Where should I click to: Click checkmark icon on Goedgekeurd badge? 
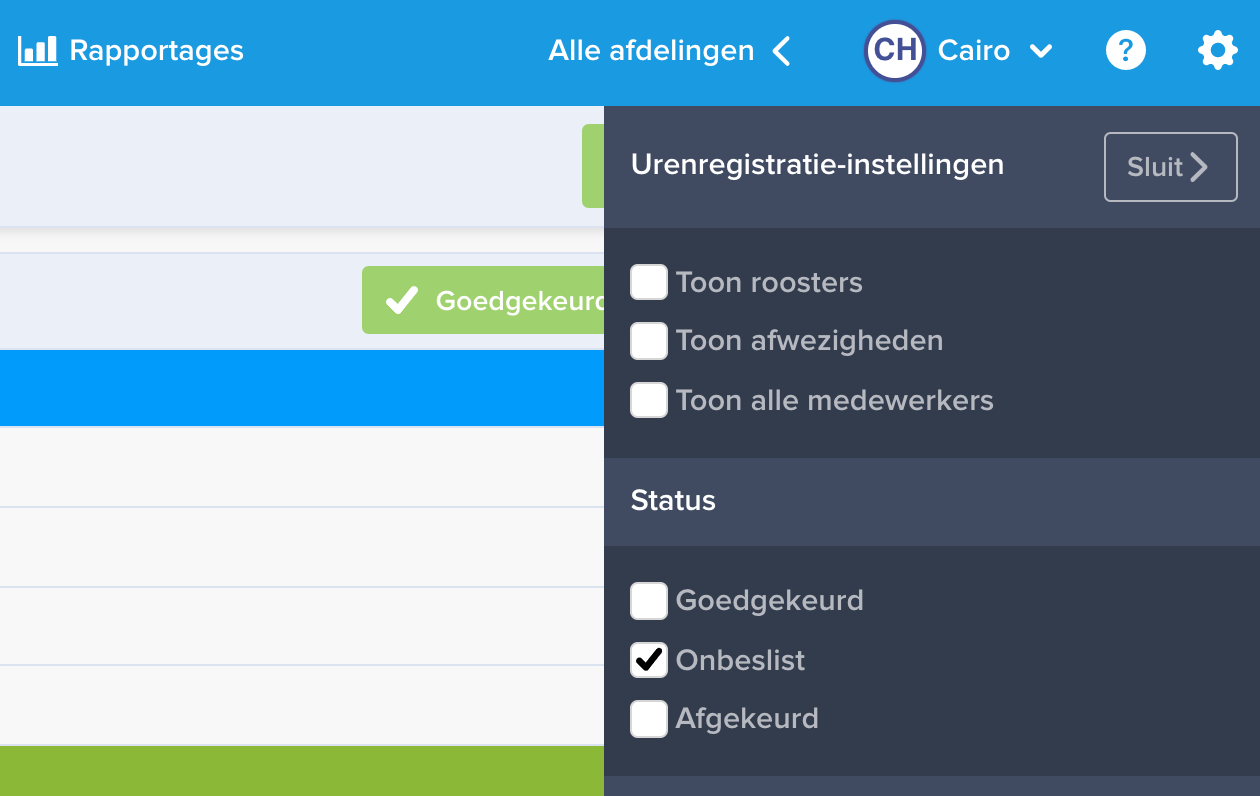[402, 300]
